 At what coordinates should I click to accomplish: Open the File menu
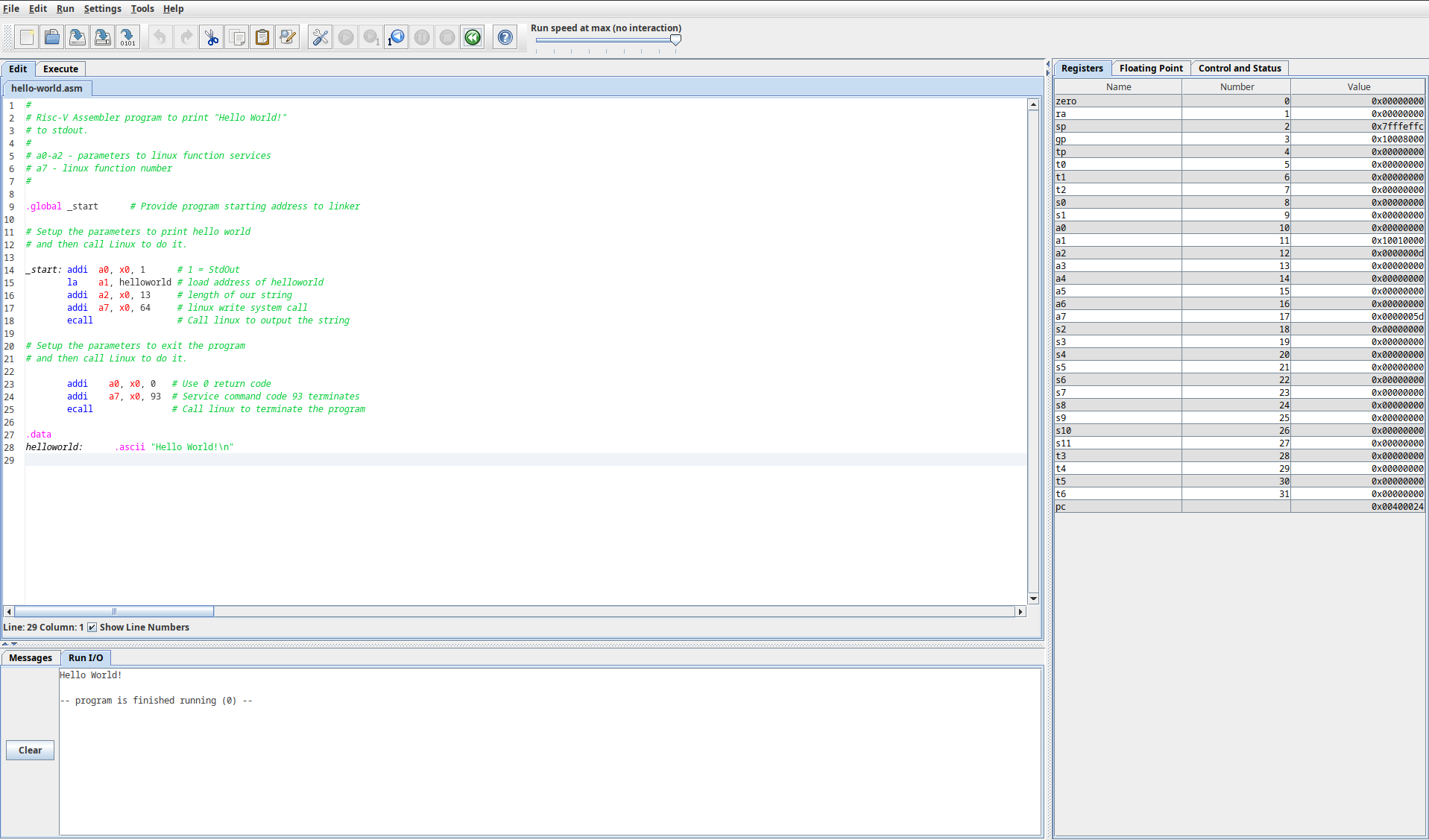[11, 8]
